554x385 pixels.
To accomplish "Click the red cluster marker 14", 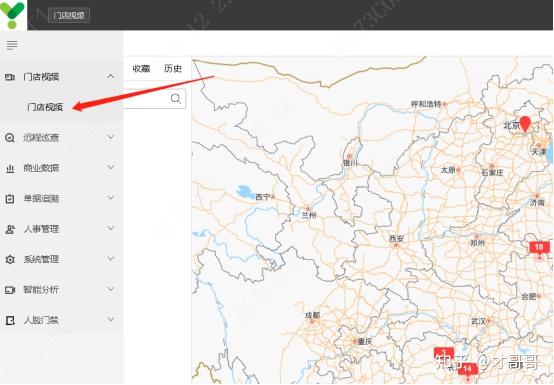I will (x=468, y=369).
